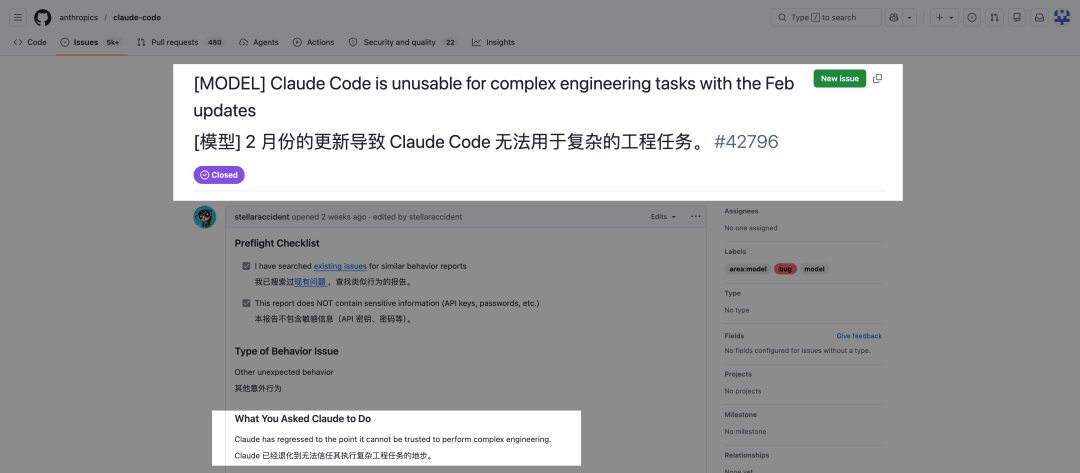Screen dimensions: 1080x473
Task: Copy issue link using the copy icon
Action: (878, 78)
